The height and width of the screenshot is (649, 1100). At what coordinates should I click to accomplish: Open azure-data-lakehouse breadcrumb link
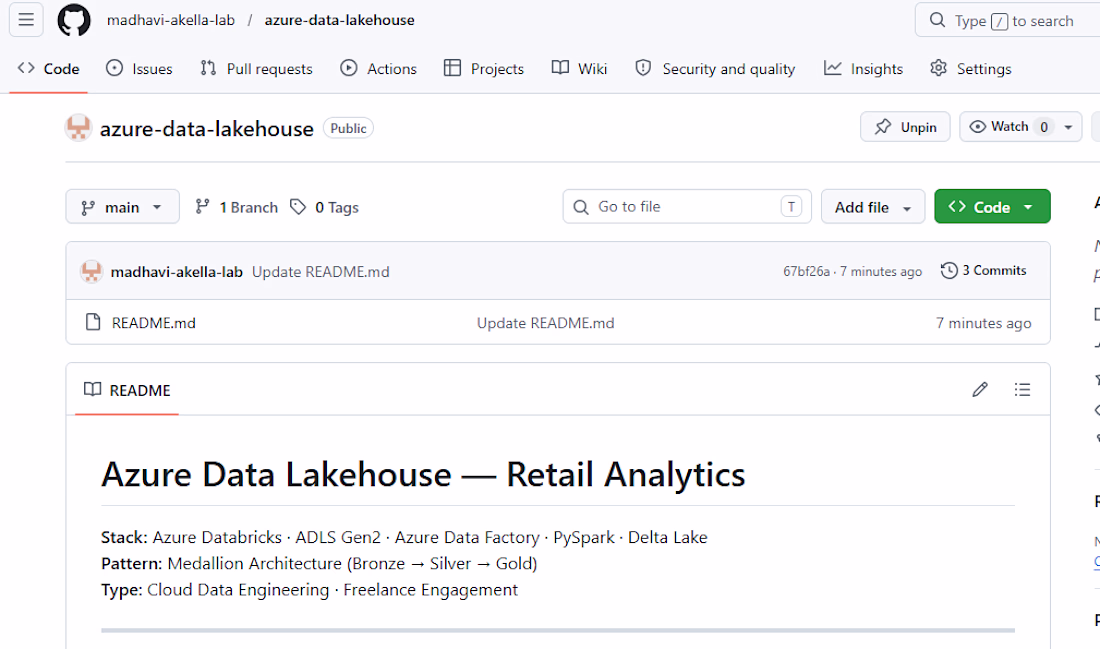point(340,20)
